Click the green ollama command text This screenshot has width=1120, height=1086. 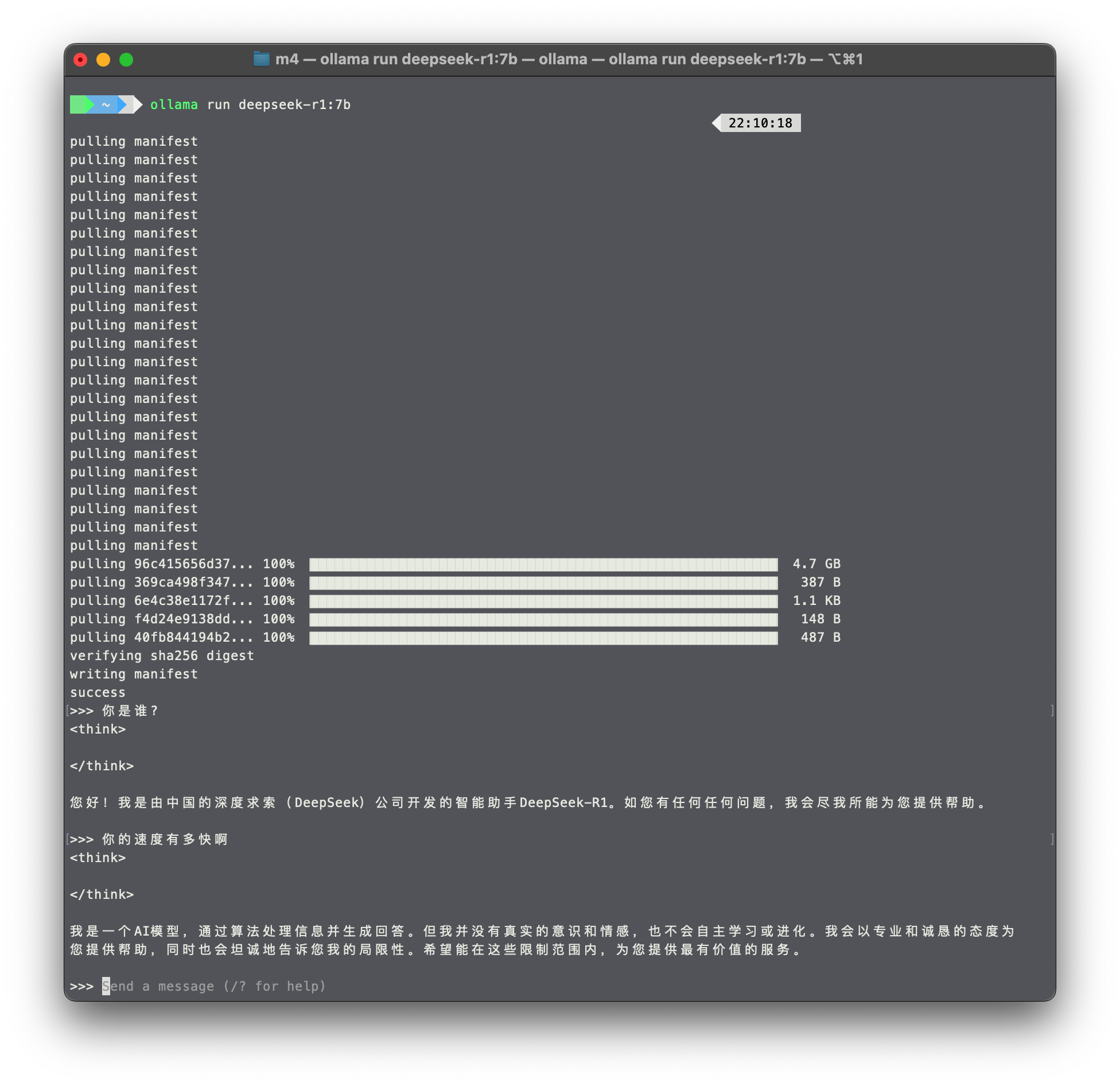point(173,104)
